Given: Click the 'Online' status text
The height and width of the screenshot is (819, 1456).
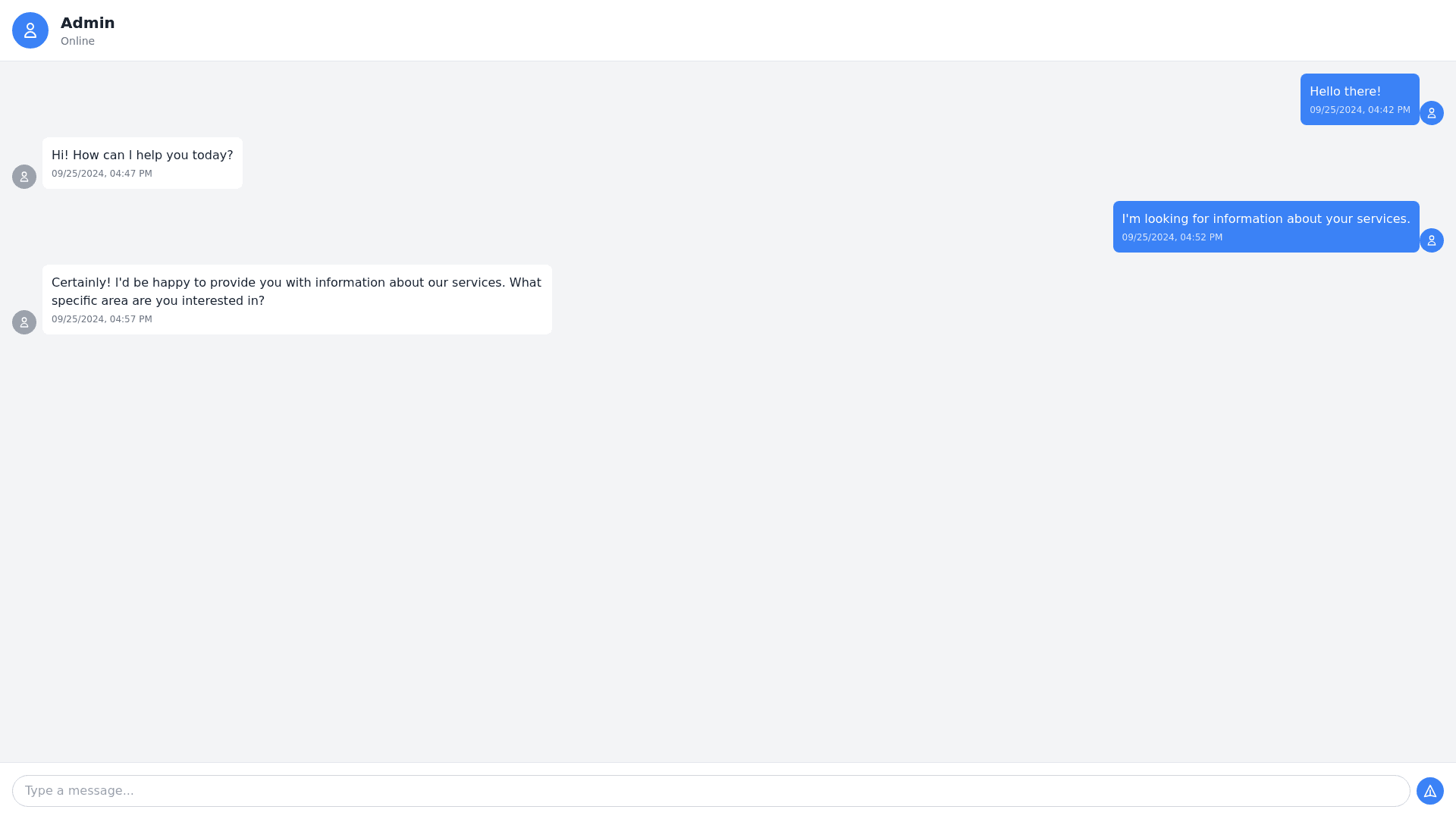Looking at the screenshot, I should tap(77, 41).
